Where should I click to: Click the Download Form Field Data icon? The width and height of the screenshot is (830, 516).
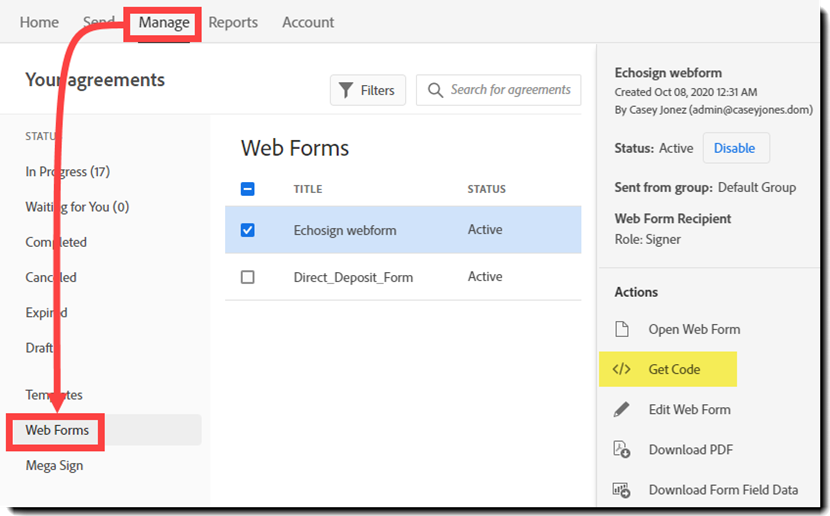[621, 490]
